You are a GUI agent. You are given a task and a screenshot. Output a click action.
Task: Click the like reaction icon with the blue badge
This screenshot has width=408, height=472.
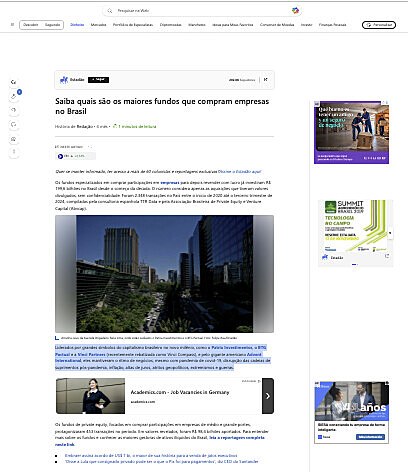click(x=14, y=96)
